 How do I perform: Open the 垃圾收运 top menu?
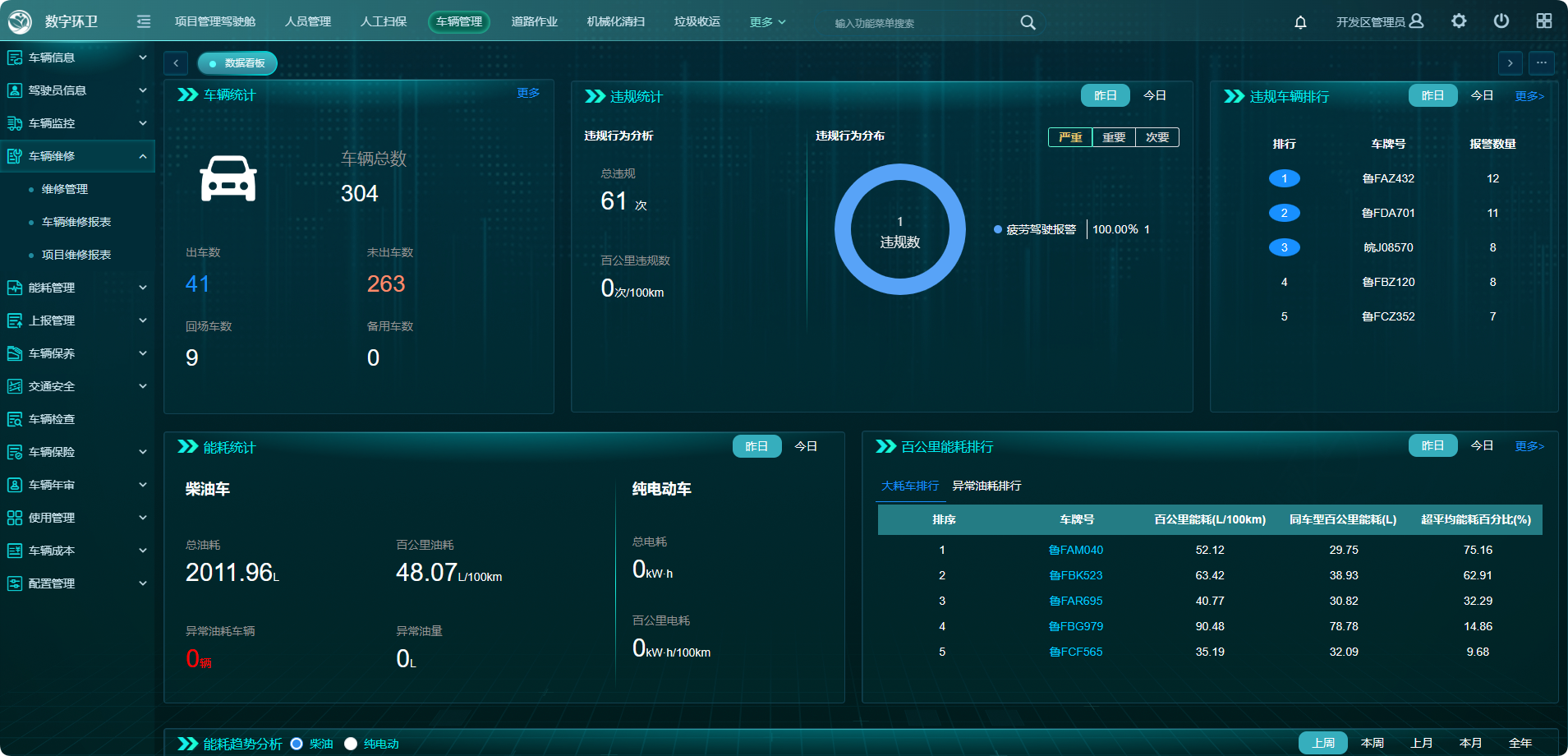[697, 21]
